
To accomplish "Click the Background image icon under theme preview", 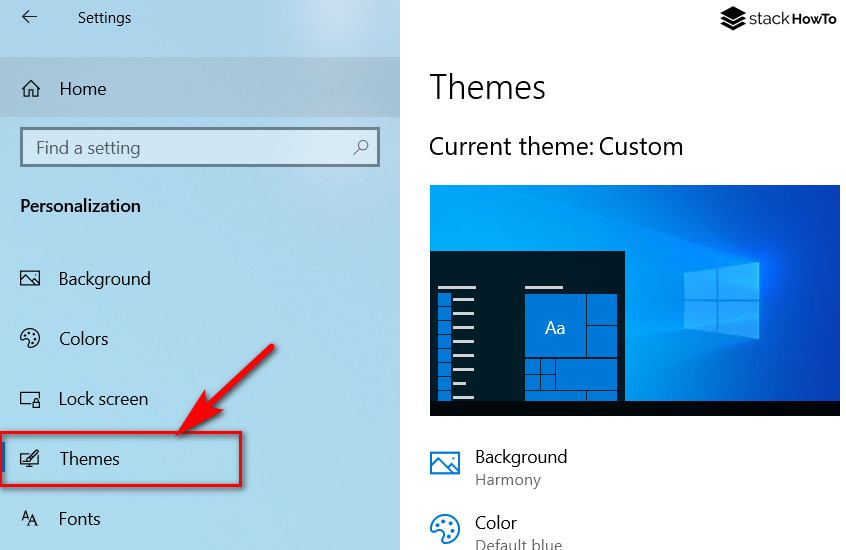I will tap(445, 463).
